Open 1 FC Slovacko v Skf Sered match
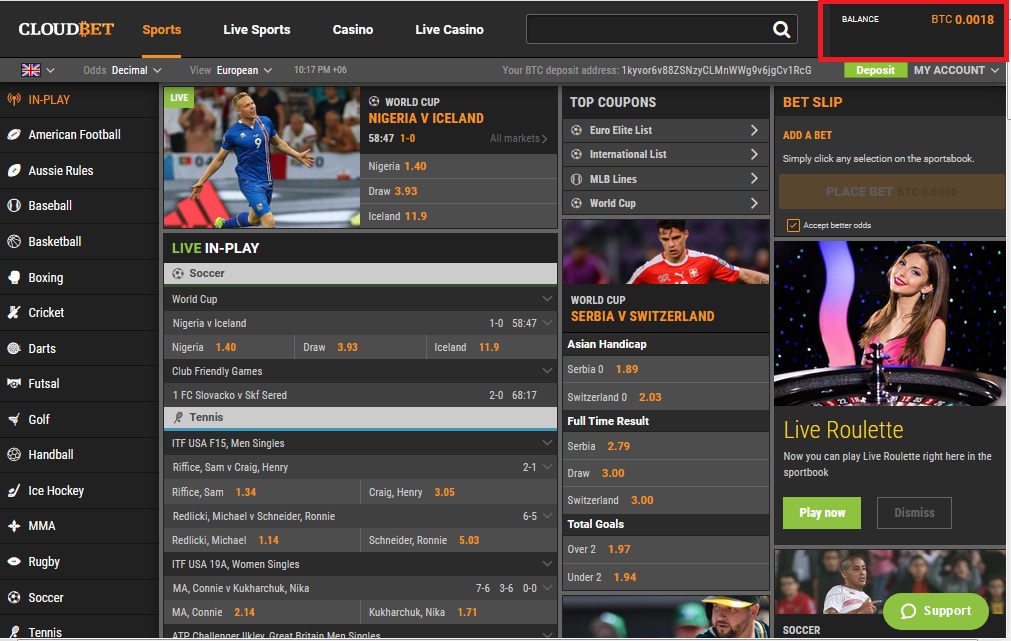 tap(360, 395)
